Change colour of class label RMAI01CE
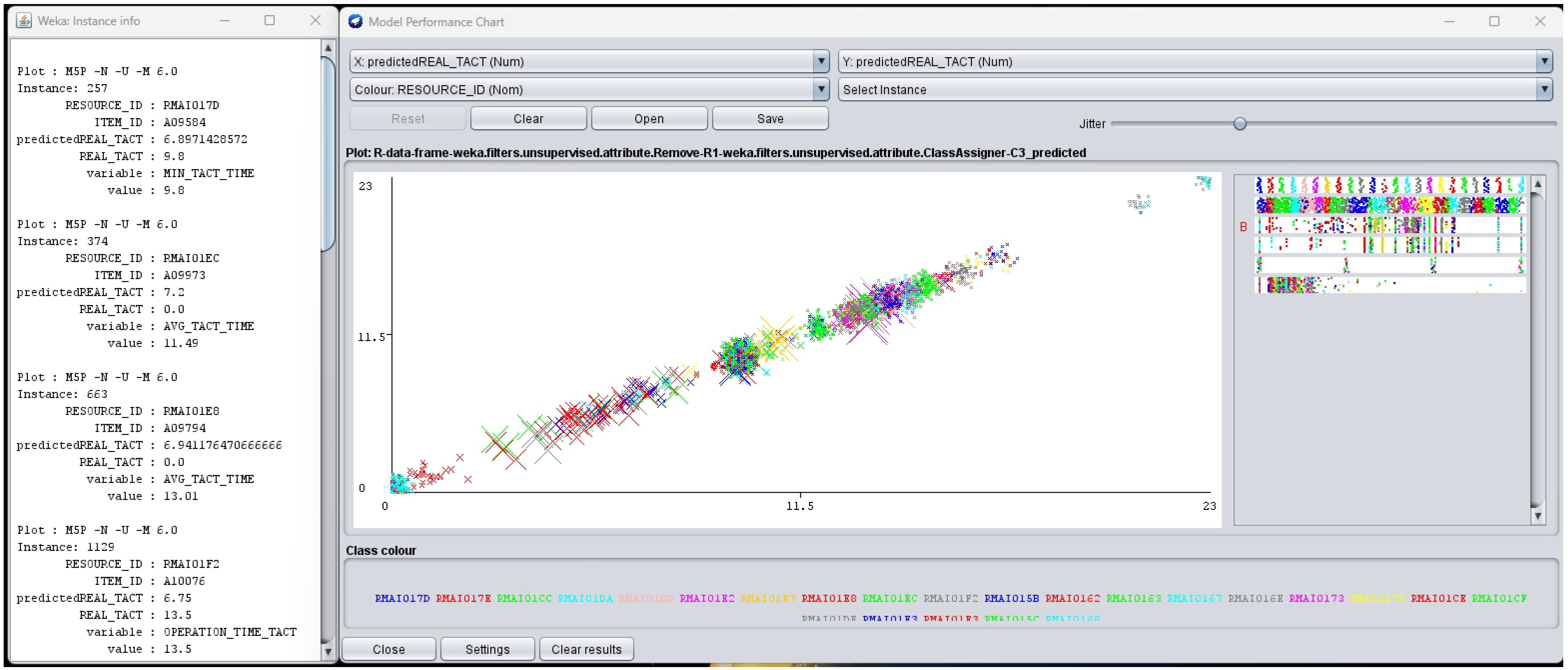Viewport: 1568px width, 670px height. click(x=1438, y=598)
